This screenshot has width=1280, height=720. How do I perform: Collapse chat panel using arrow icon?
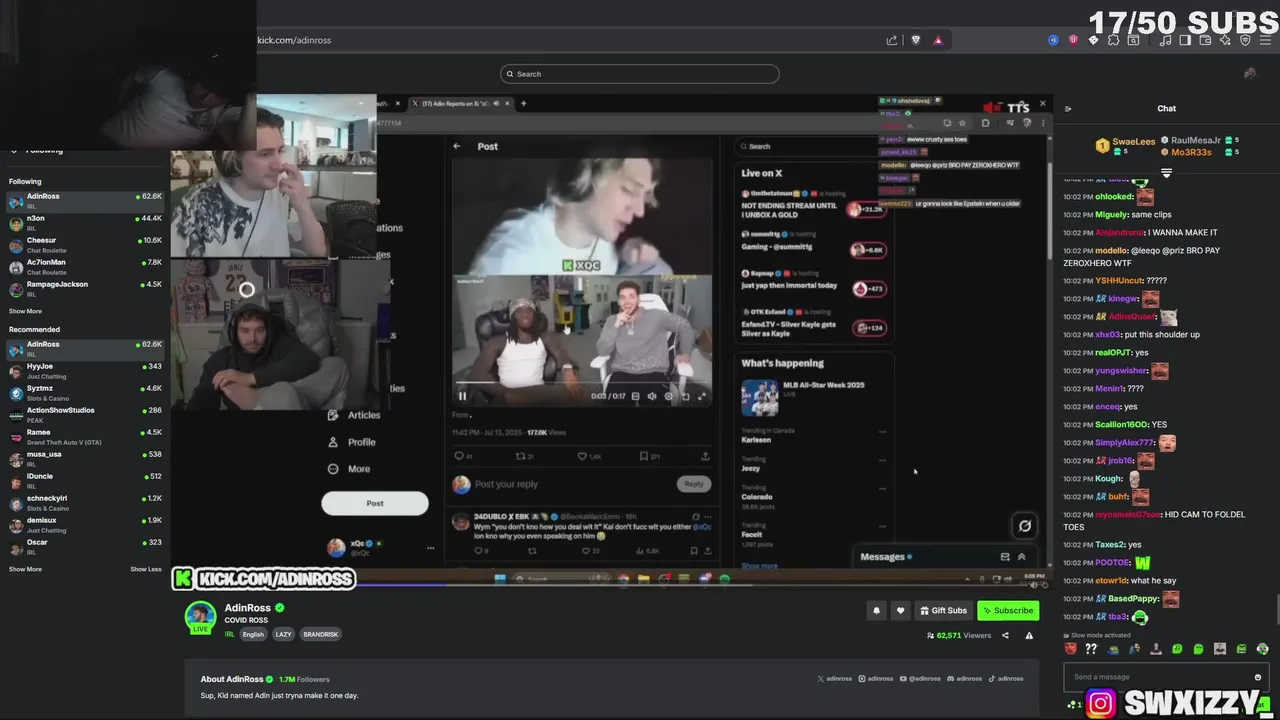click(1068, 108)
